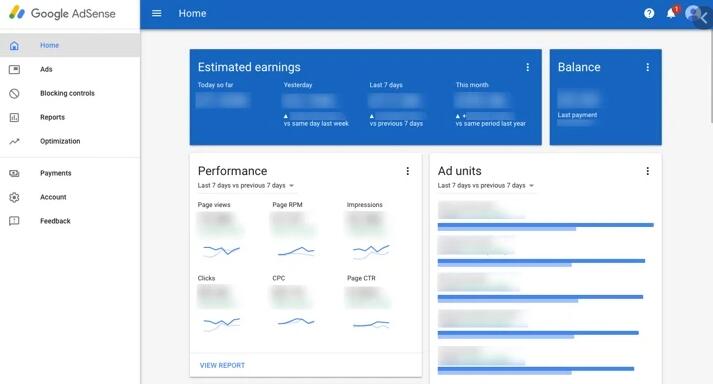Click the Page CTR sparkline chart
The image size is (713, 384).
point(371,324)
